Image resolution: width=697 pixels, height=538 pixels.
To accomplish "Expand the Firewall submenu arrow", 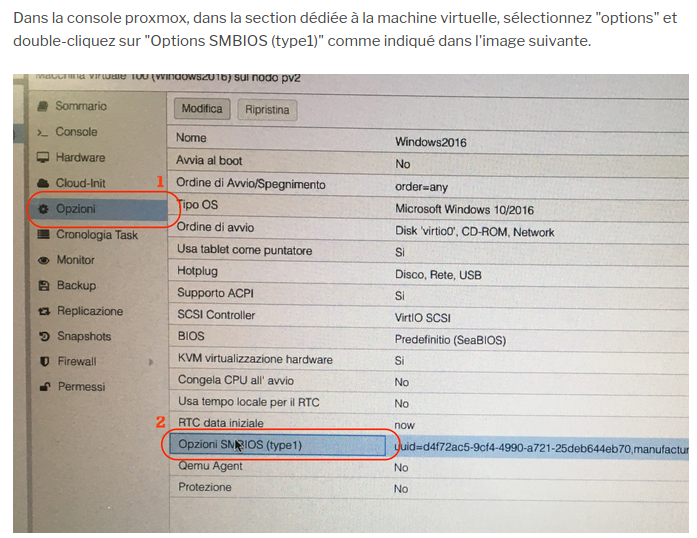I will tap(152, 362).
